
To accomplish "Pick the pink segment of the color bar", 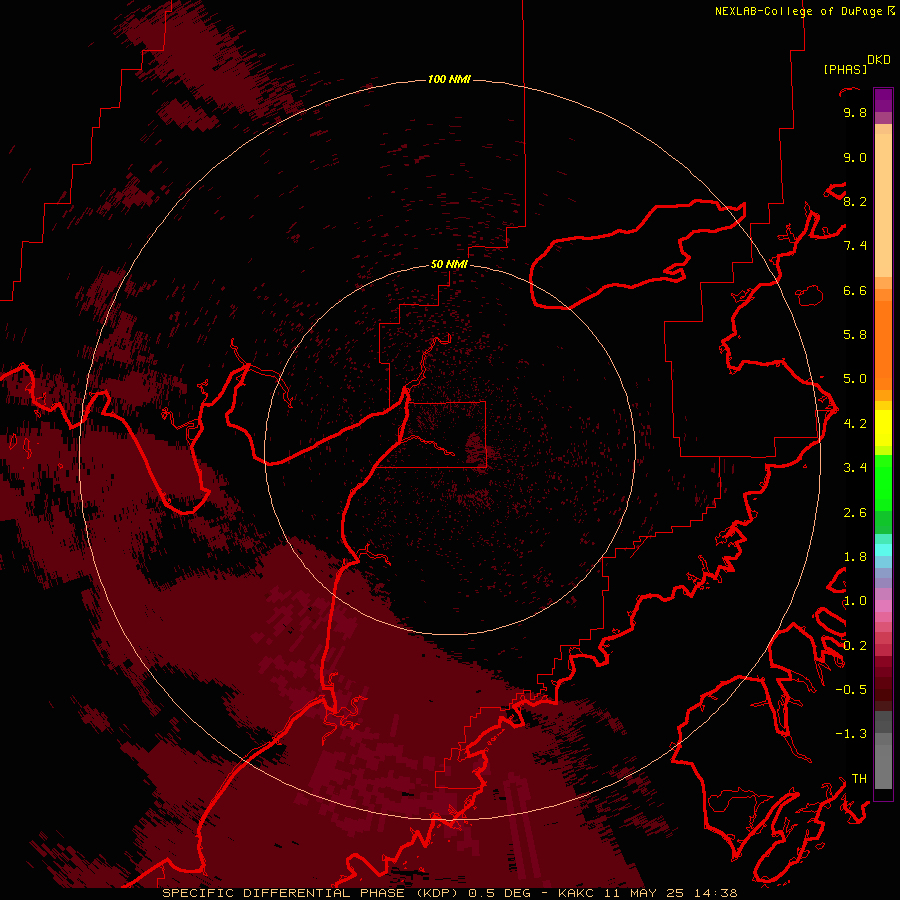I will [883, 606].
